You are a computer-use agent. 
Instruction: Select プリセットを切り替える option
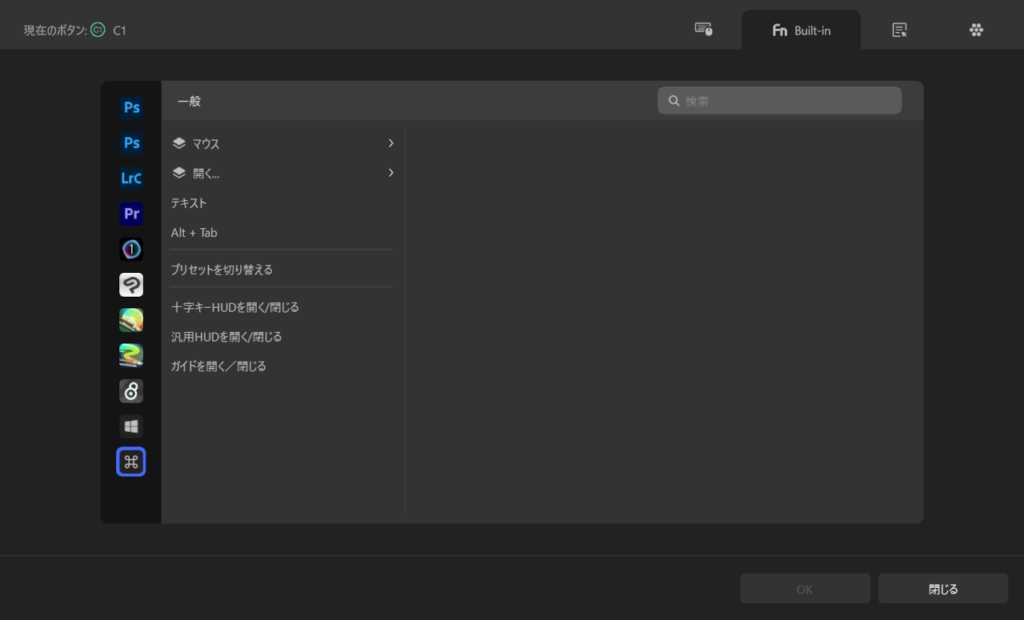[x=222, y=270]
